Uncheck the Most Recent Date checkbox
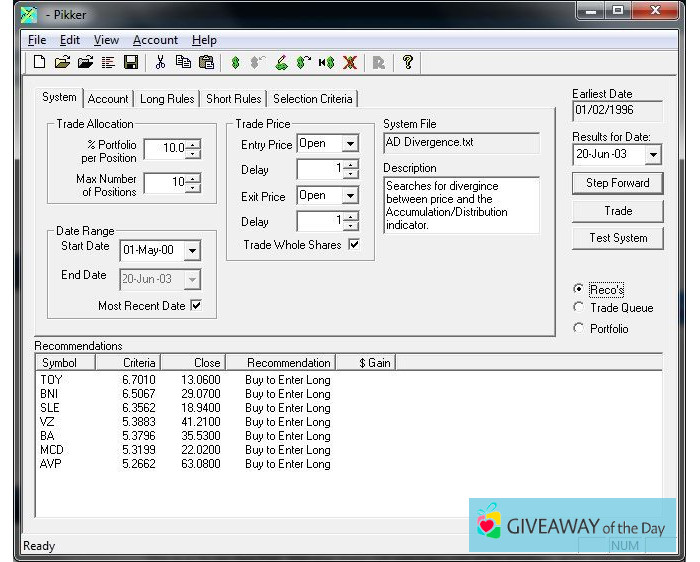Screen dimensions: 700x562 tap(195, 306)
